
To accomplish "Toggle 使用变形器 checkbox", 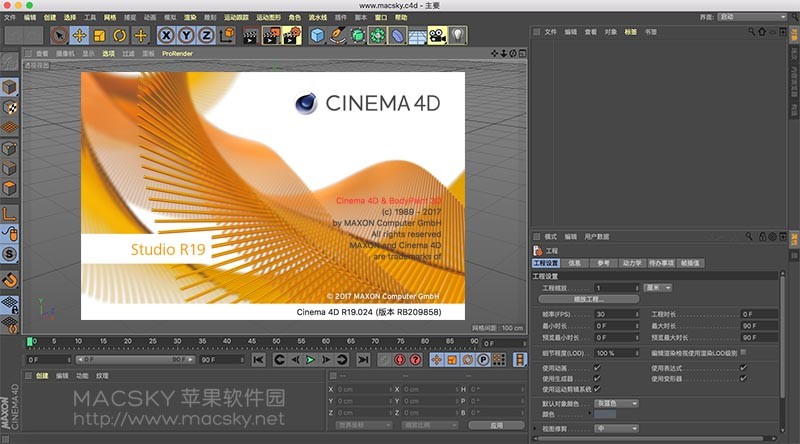I will (743, 378).
